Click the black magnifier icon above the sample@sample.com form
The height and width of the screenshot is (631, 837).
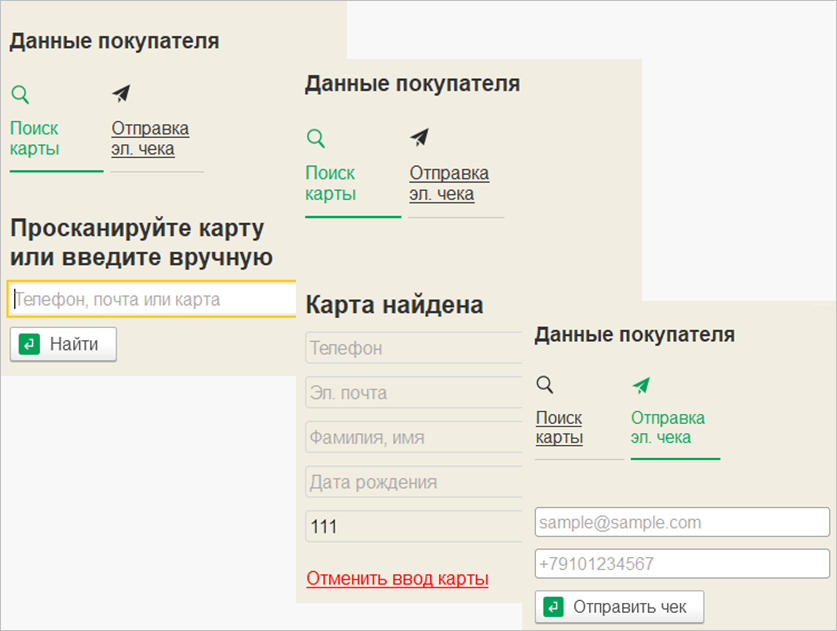point(545,385)
